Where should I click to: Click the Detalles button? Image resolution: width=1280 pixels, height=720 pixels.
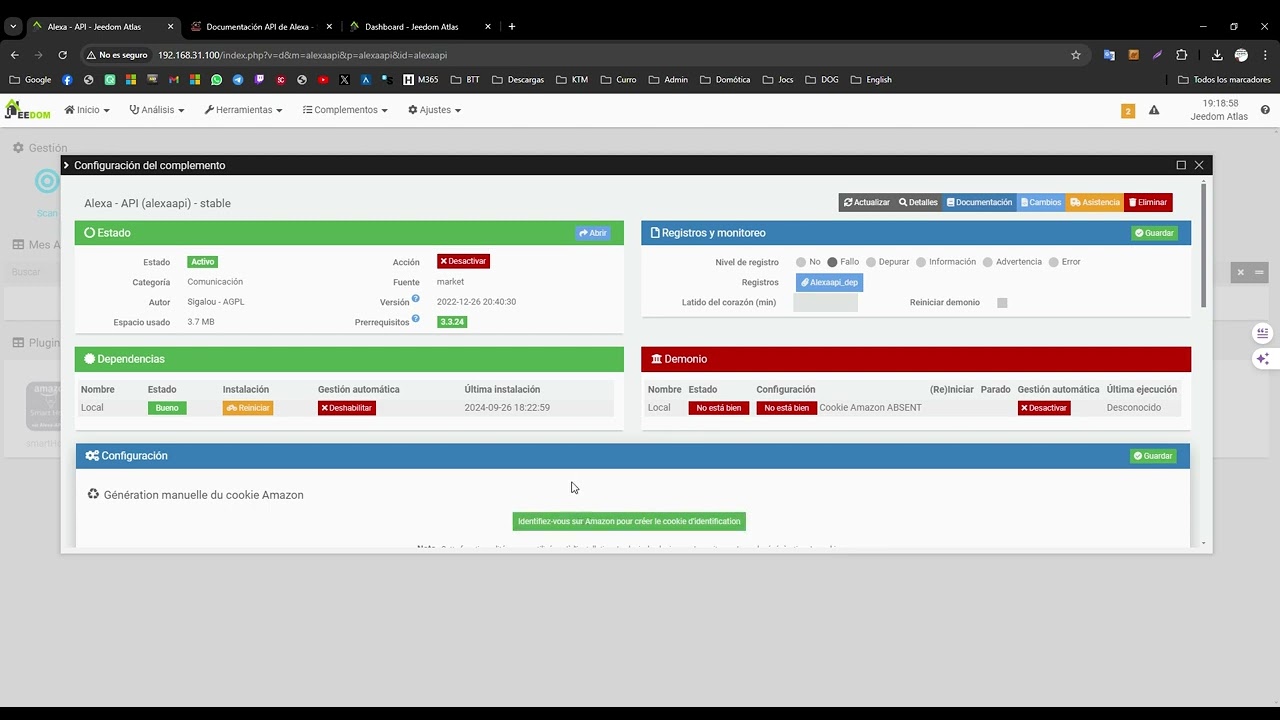click(918, 202)
